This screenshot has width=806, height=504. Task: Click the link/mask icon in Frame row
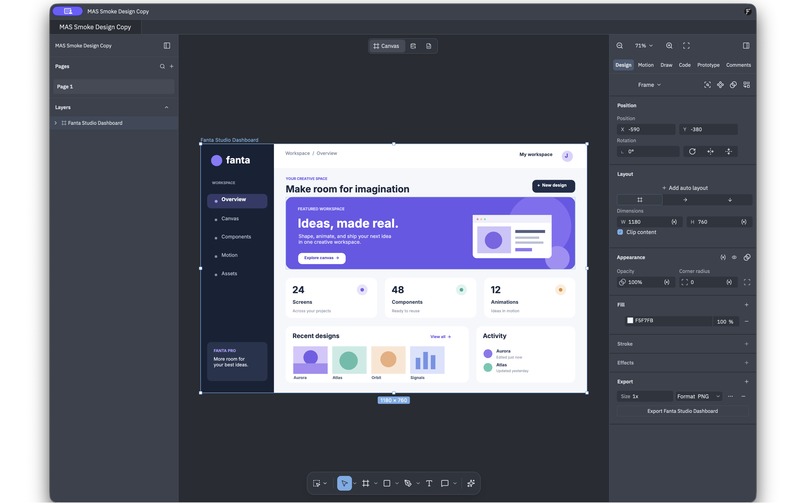734,85
